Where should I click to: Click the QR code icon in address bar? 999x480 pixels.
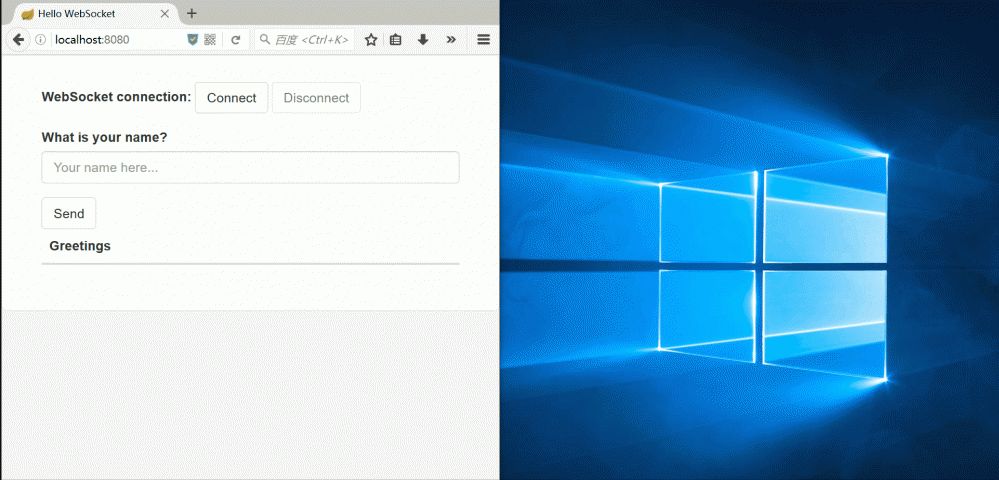pos(210,40)
